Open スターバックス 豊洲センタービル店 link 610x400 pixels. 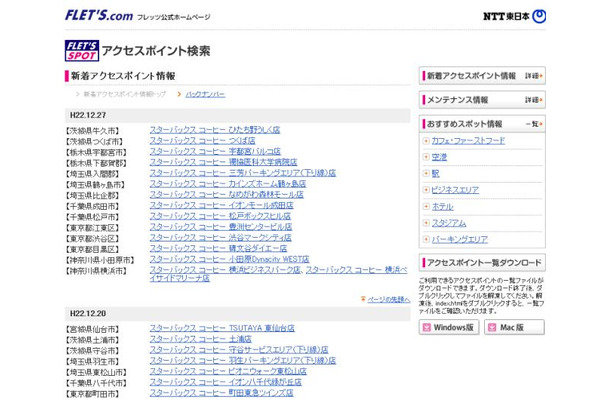pos(221,226)
